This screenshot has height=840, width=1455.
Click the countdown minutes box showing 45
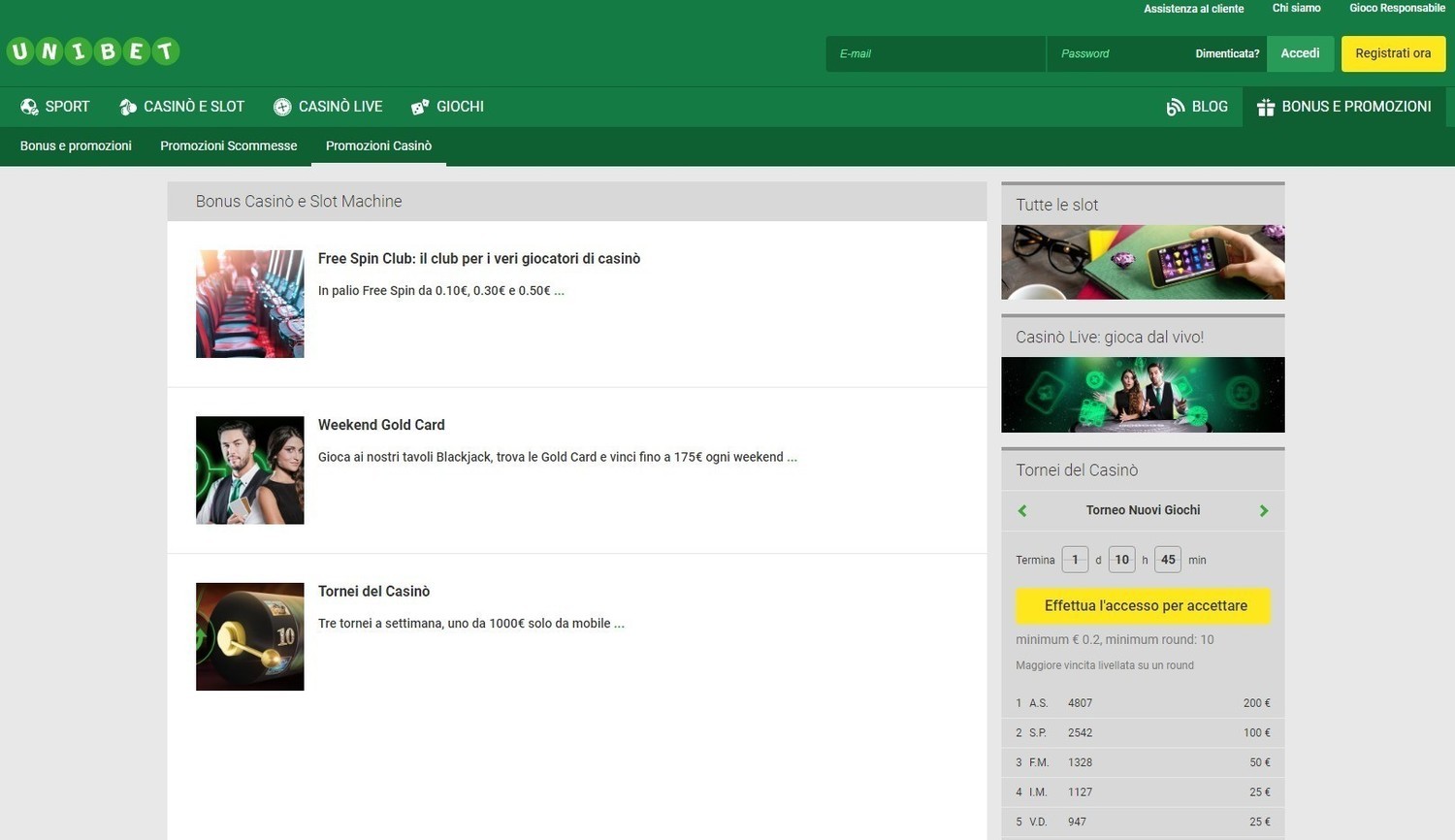1168,560
